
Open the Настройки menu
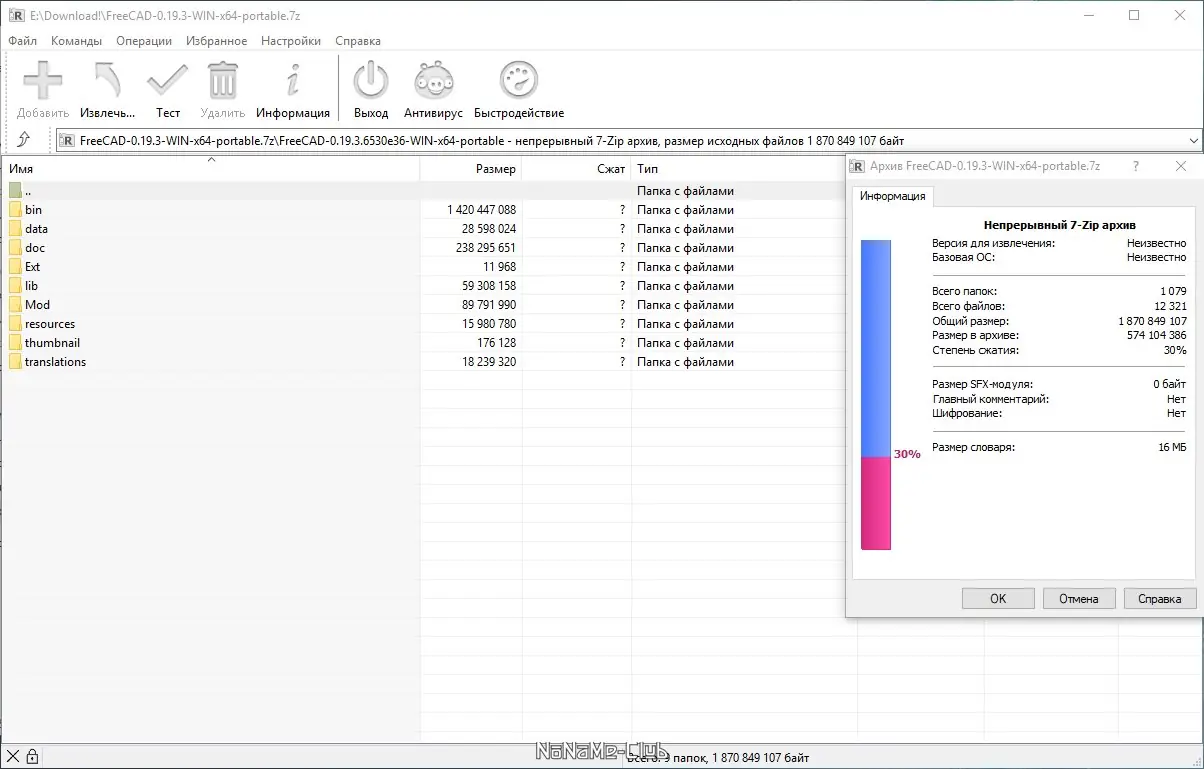pos(291,41)
